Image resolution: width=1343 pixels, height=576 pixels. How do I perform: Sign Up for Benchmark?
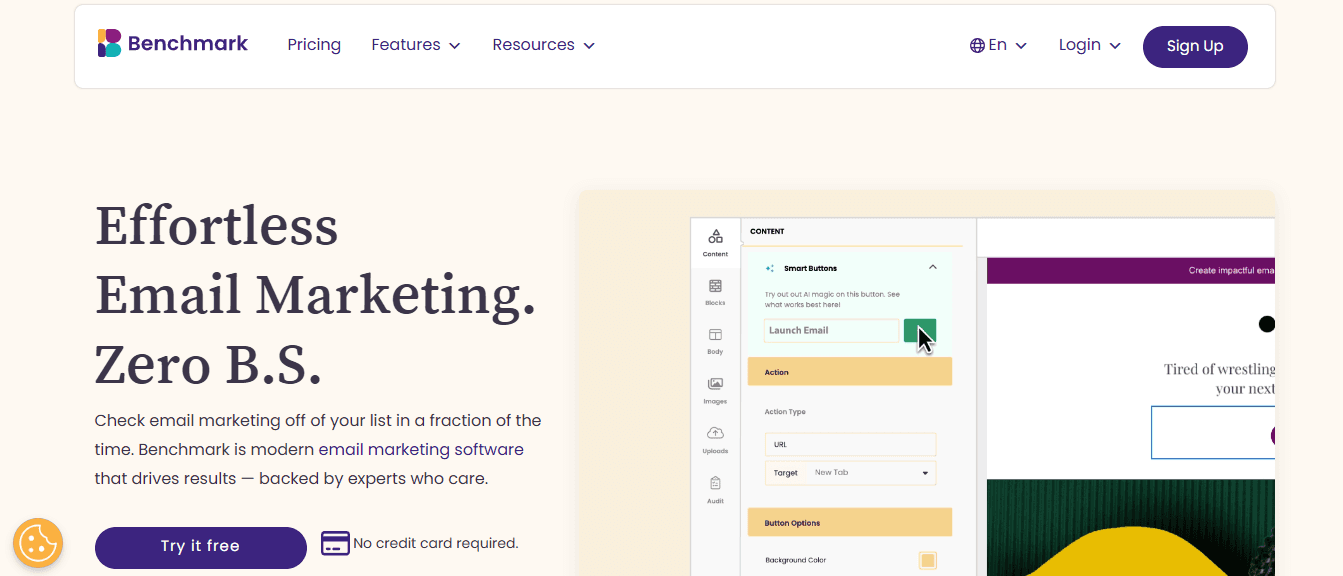1195,46
